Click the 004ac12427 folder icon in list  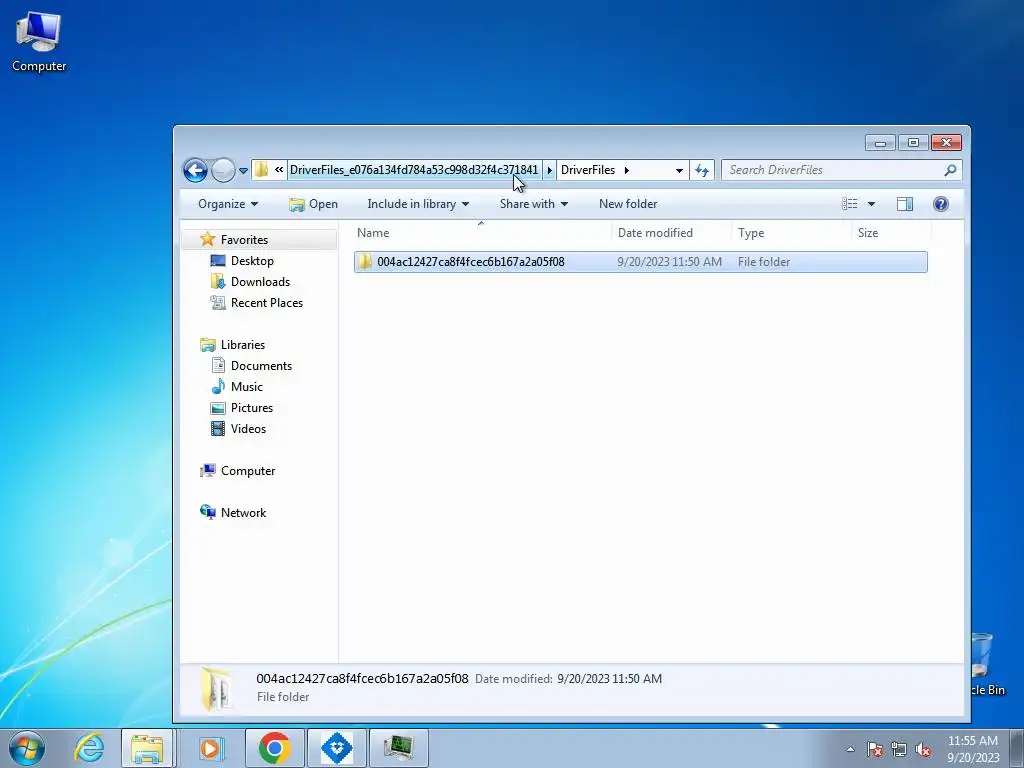click(365, 262)
